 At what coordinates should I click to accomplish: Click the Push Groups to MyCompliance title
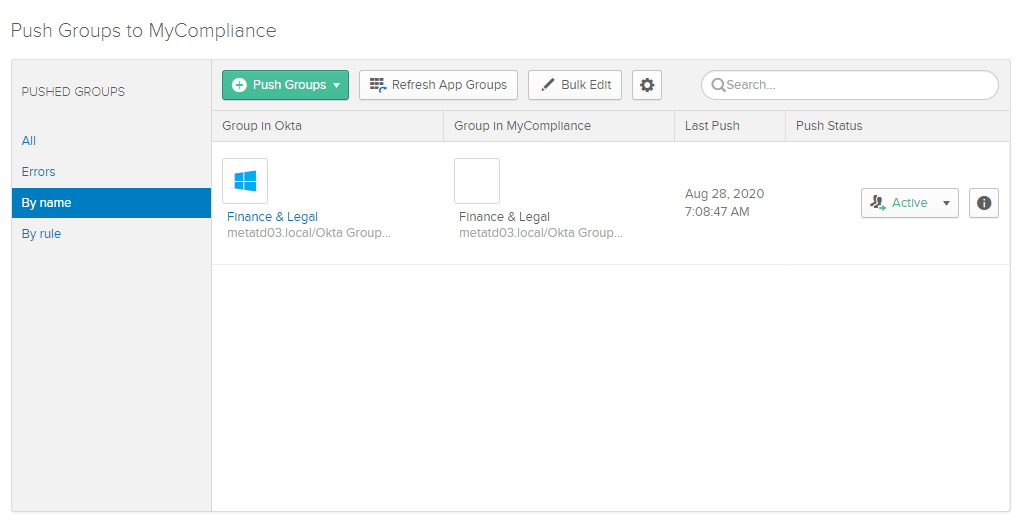click(x=144, y=31)
